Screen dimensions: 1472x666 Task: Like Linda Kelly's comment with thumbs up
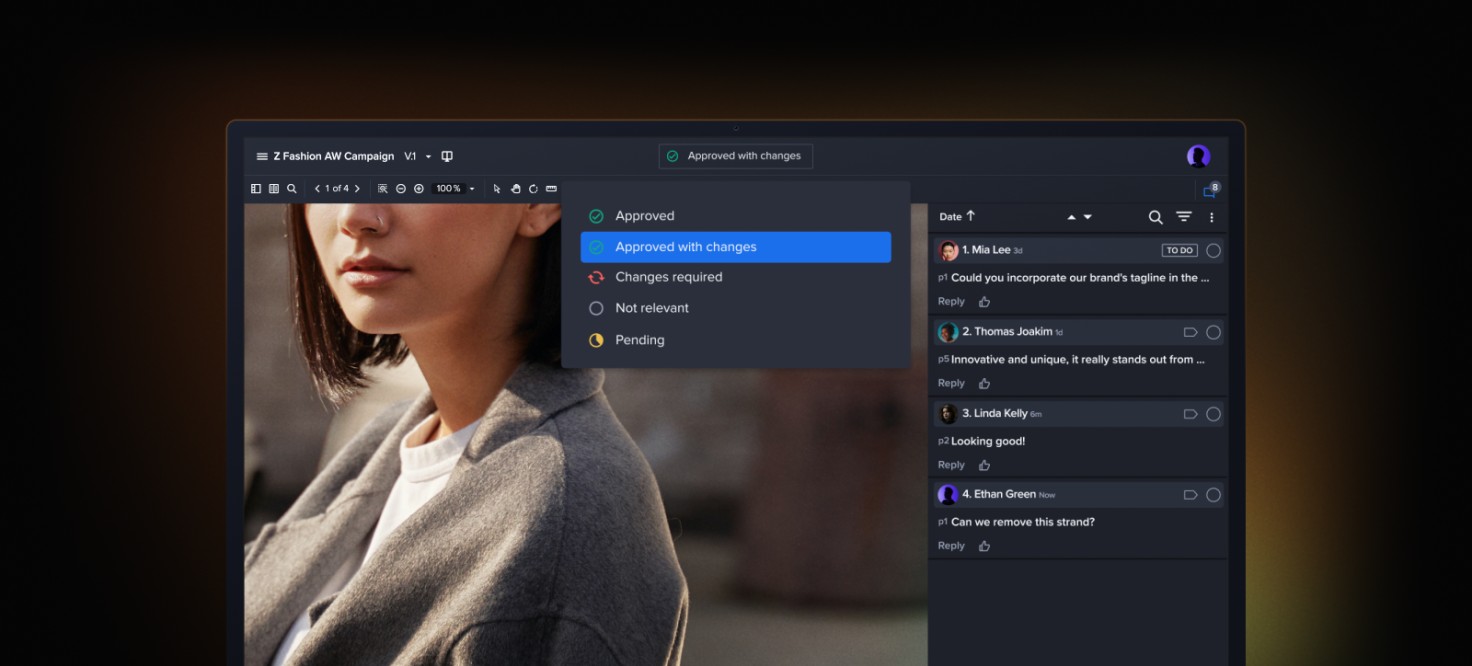coord(983,464)
